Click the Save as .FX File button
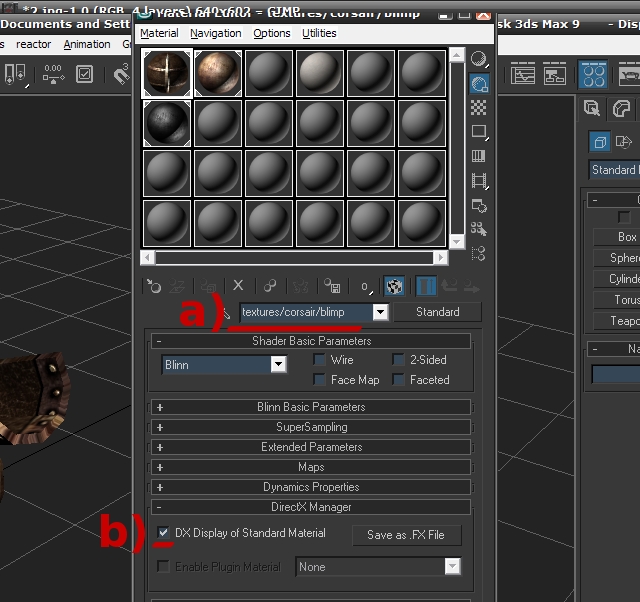Image resolution: width=640 pixels, height=602 pixels. (x=407, y=535)
